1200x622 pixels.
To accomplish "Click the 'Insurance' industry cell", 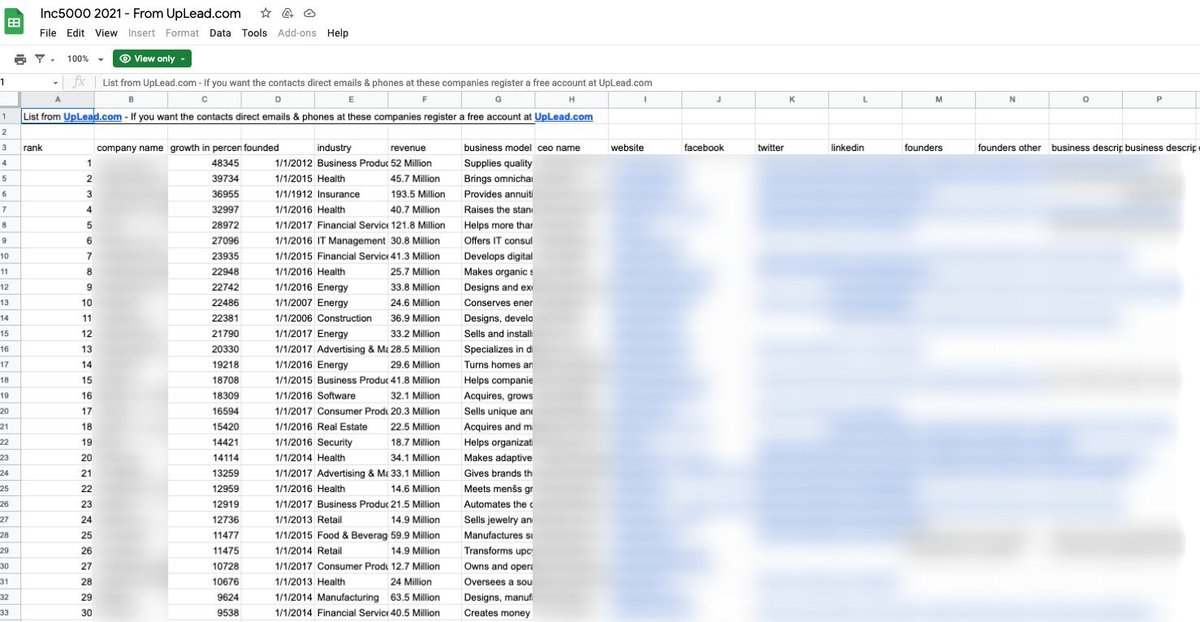I will [x=352, y=194].
